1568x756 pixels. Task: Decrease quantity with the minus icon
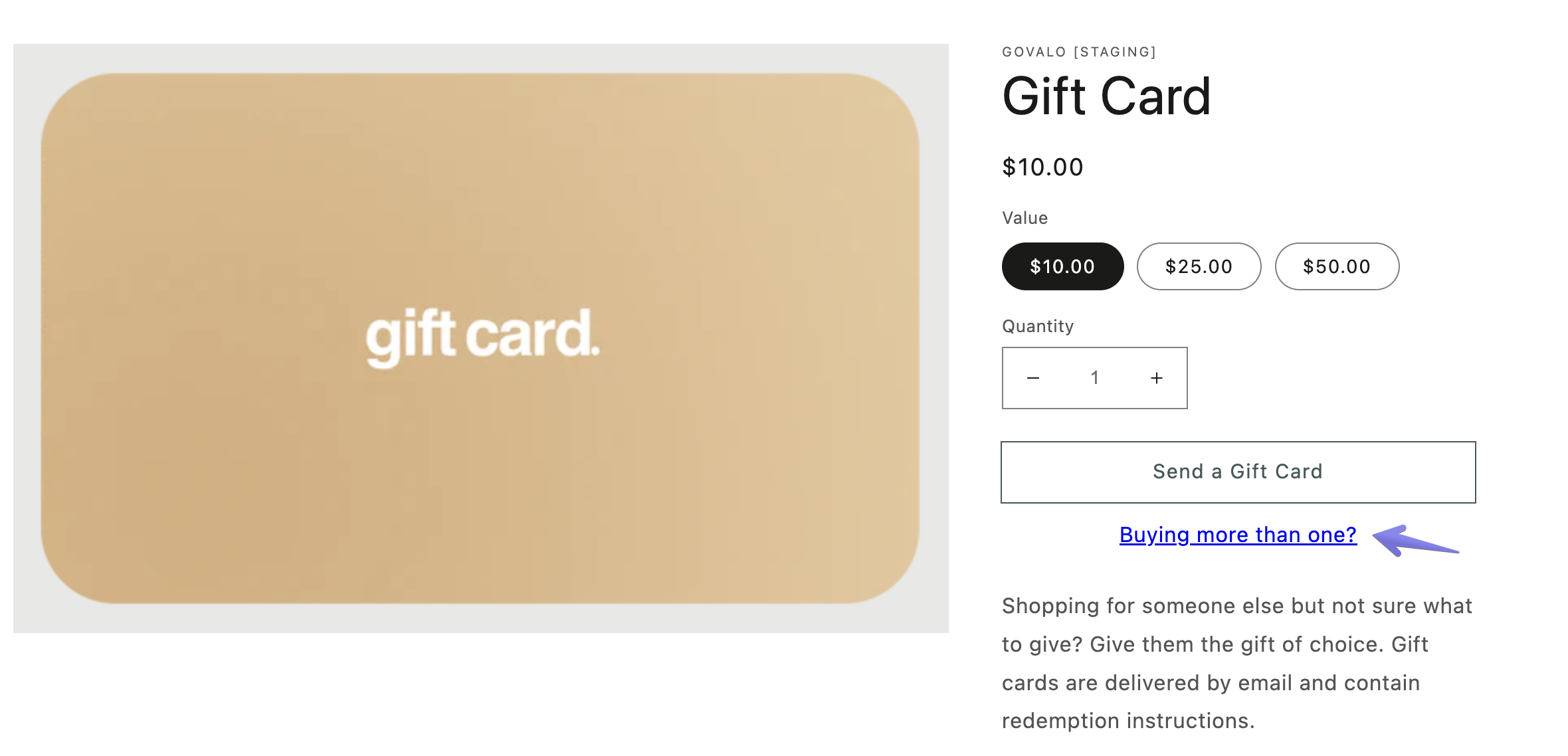(x=1033, y=378)
